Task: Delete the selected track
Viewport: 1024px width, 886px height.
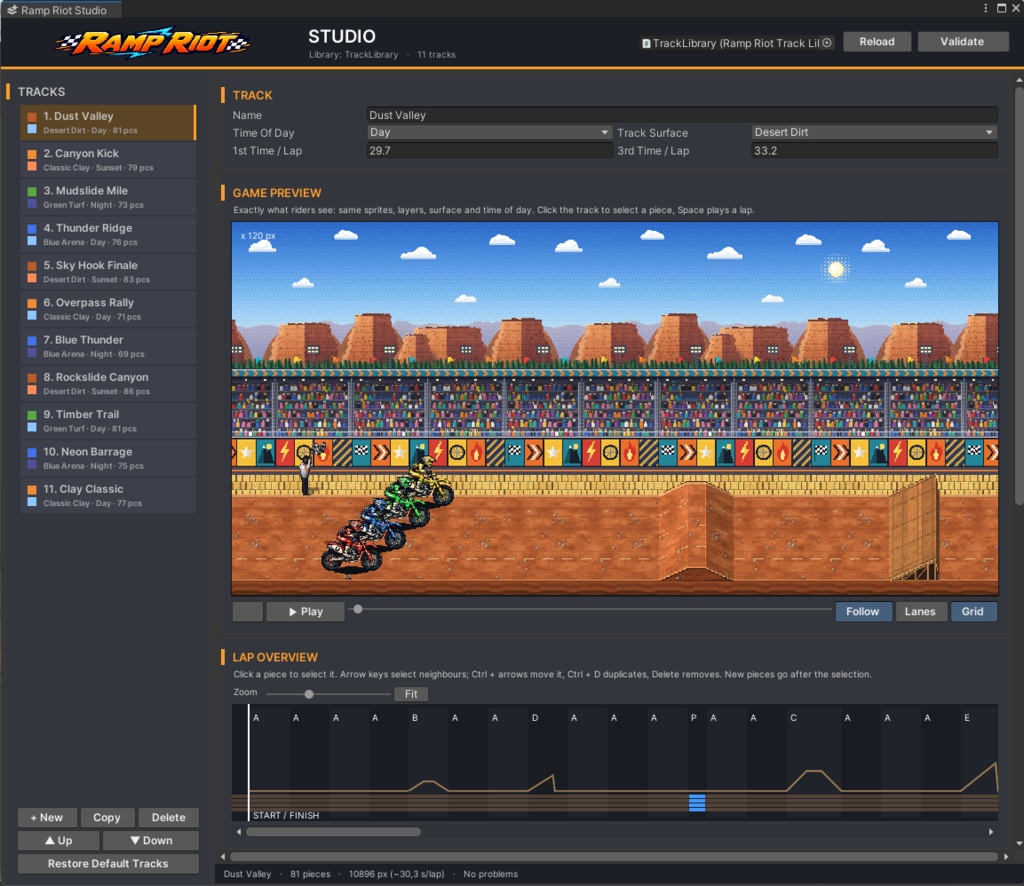Action: 168,817
